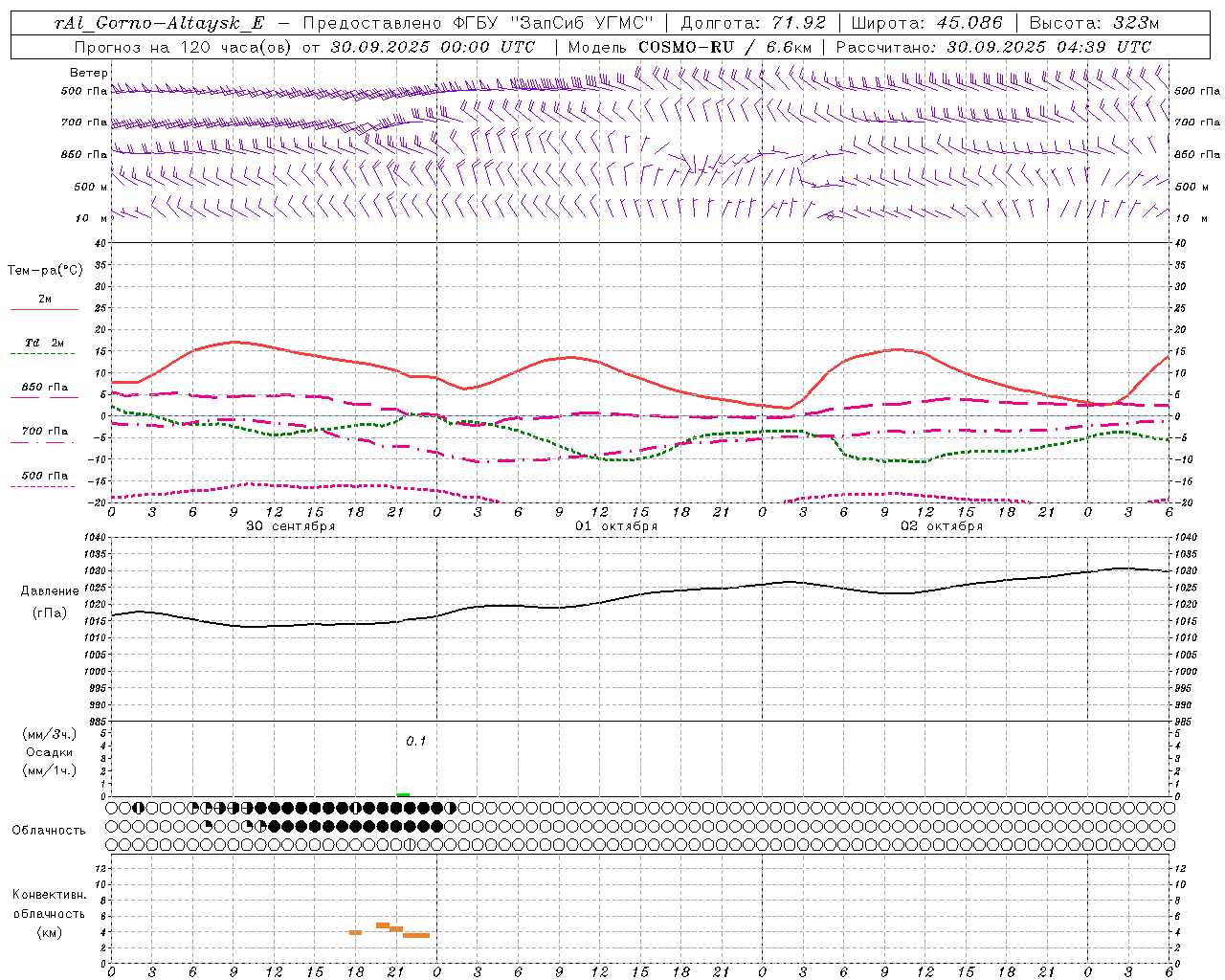Click the Долгота: 71.92 value
Viewport: 1225px width, 980px height.
[753, 23]
